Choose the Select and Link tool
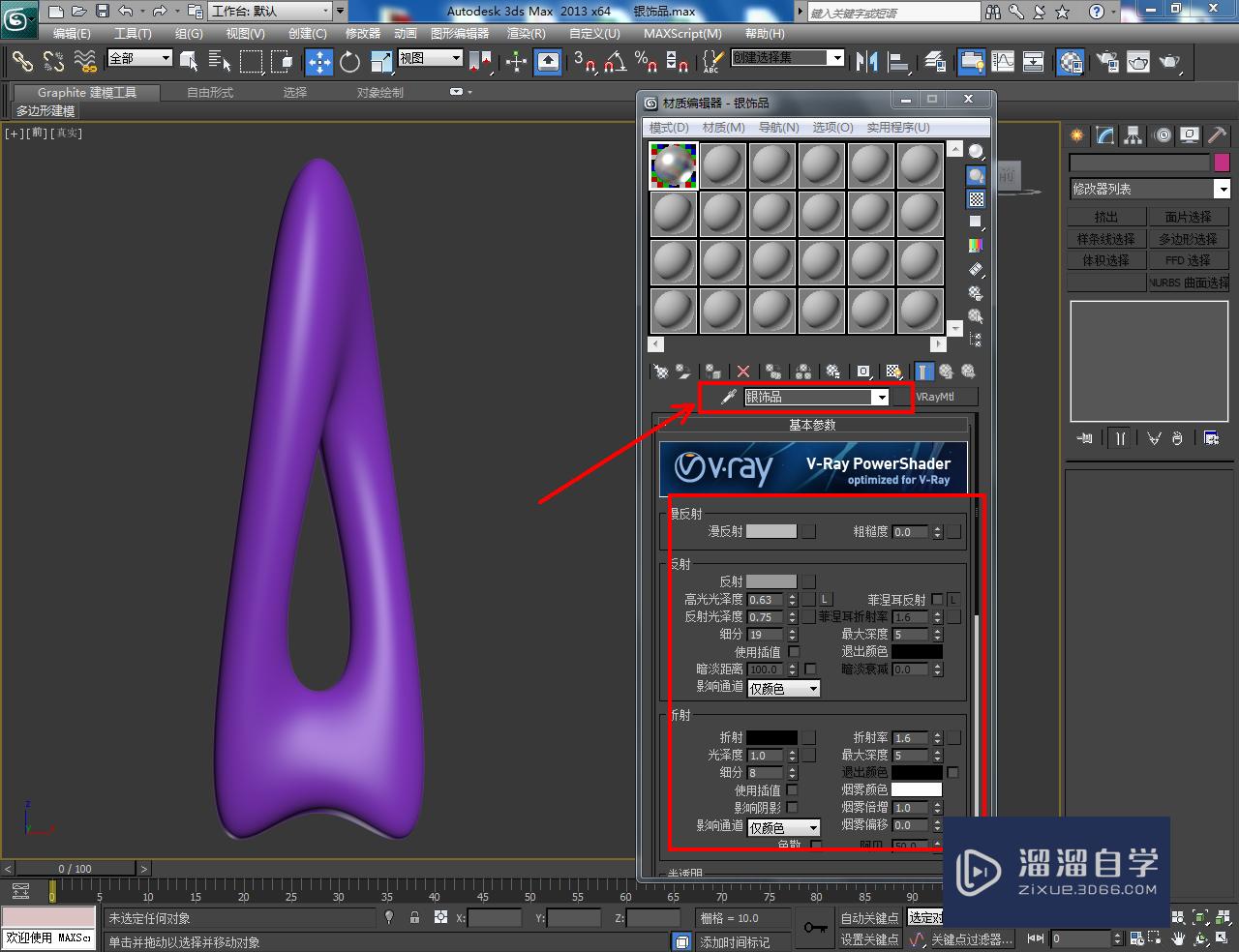 pyautogui.click(x=22, y=62)
